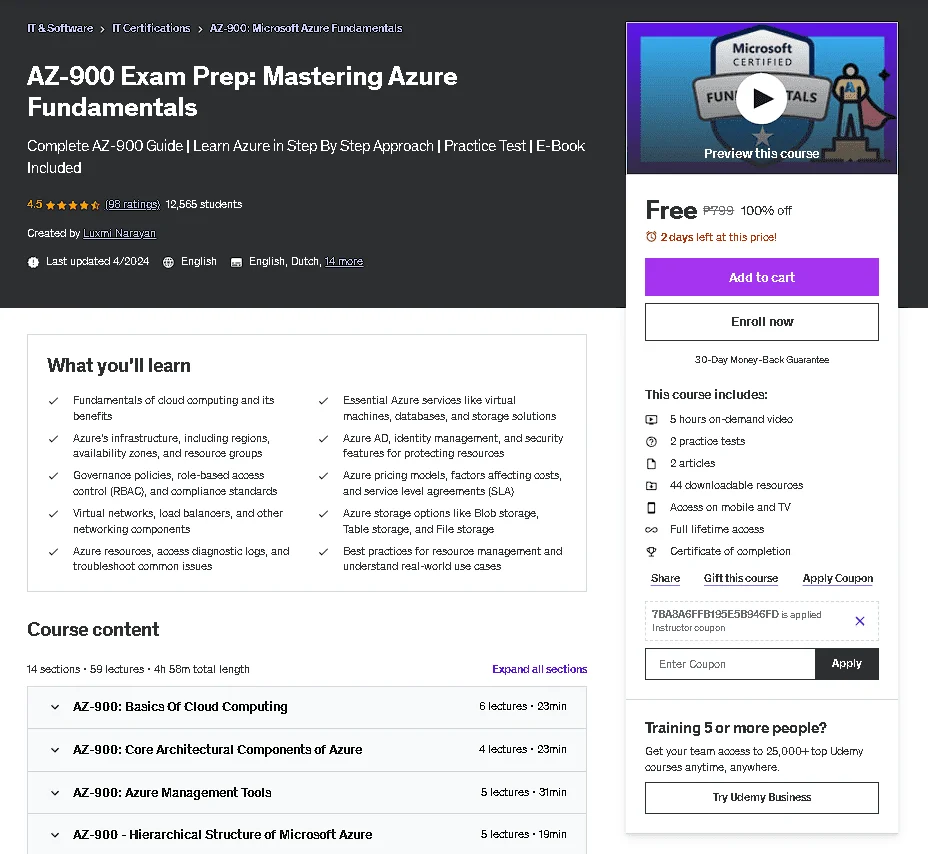This screenshot has width=928, height=854.
Task: Click the practice tests question icon
Action: 651,441
